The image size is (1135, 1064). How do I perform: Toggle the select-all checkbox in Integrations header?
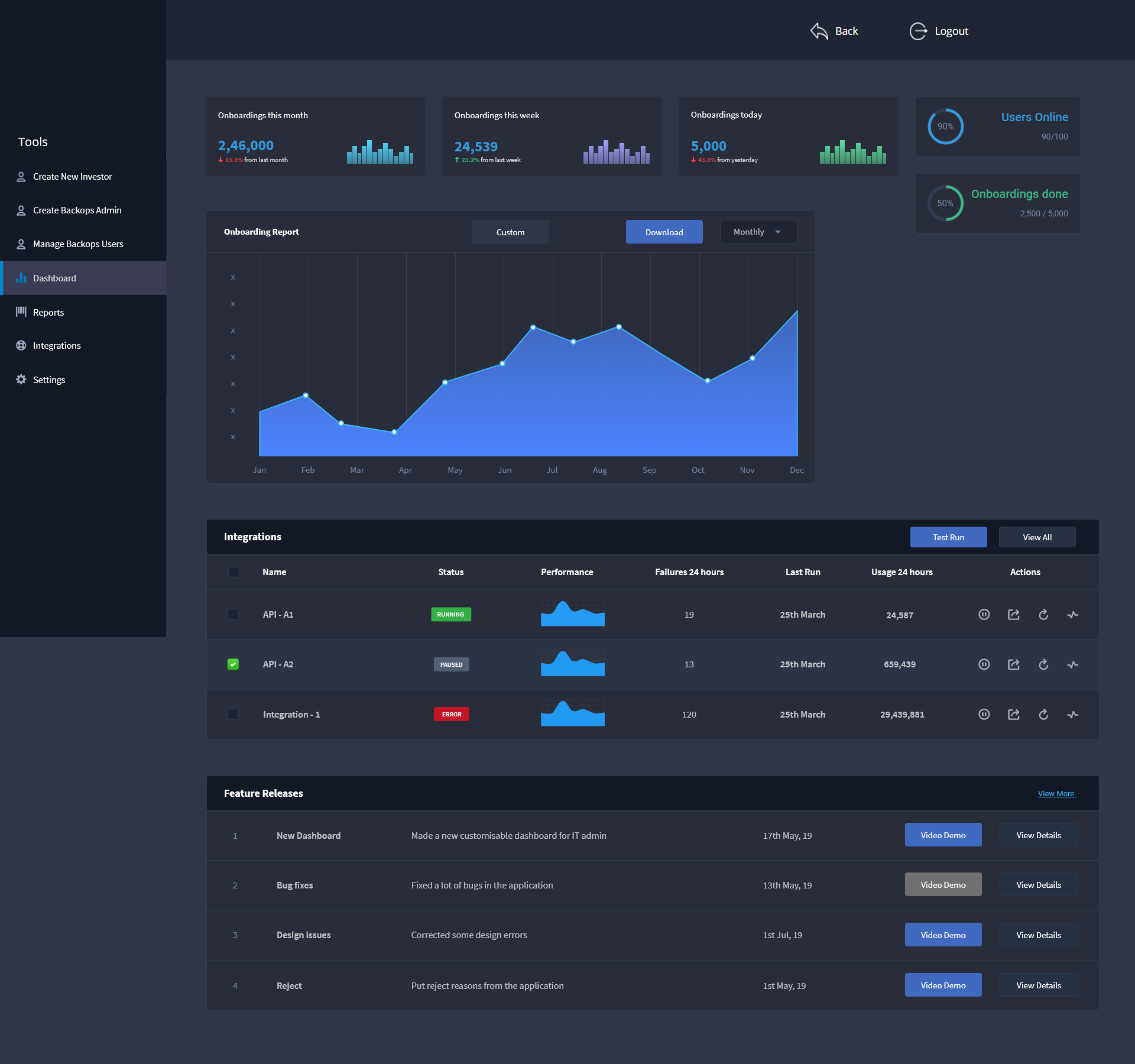click(x=234, y=572)
